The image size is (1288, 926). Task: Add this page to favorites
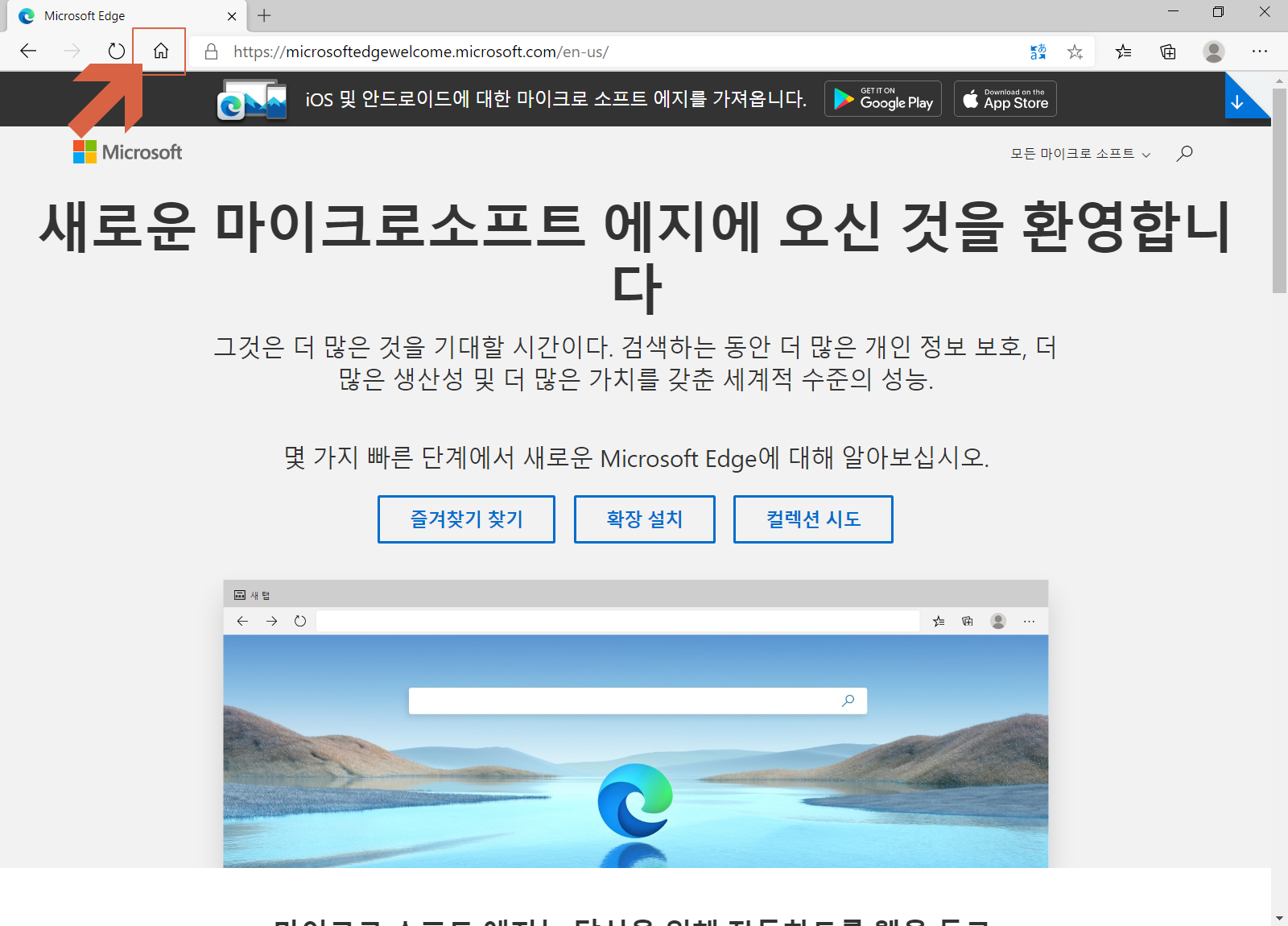coord(1075,52)
